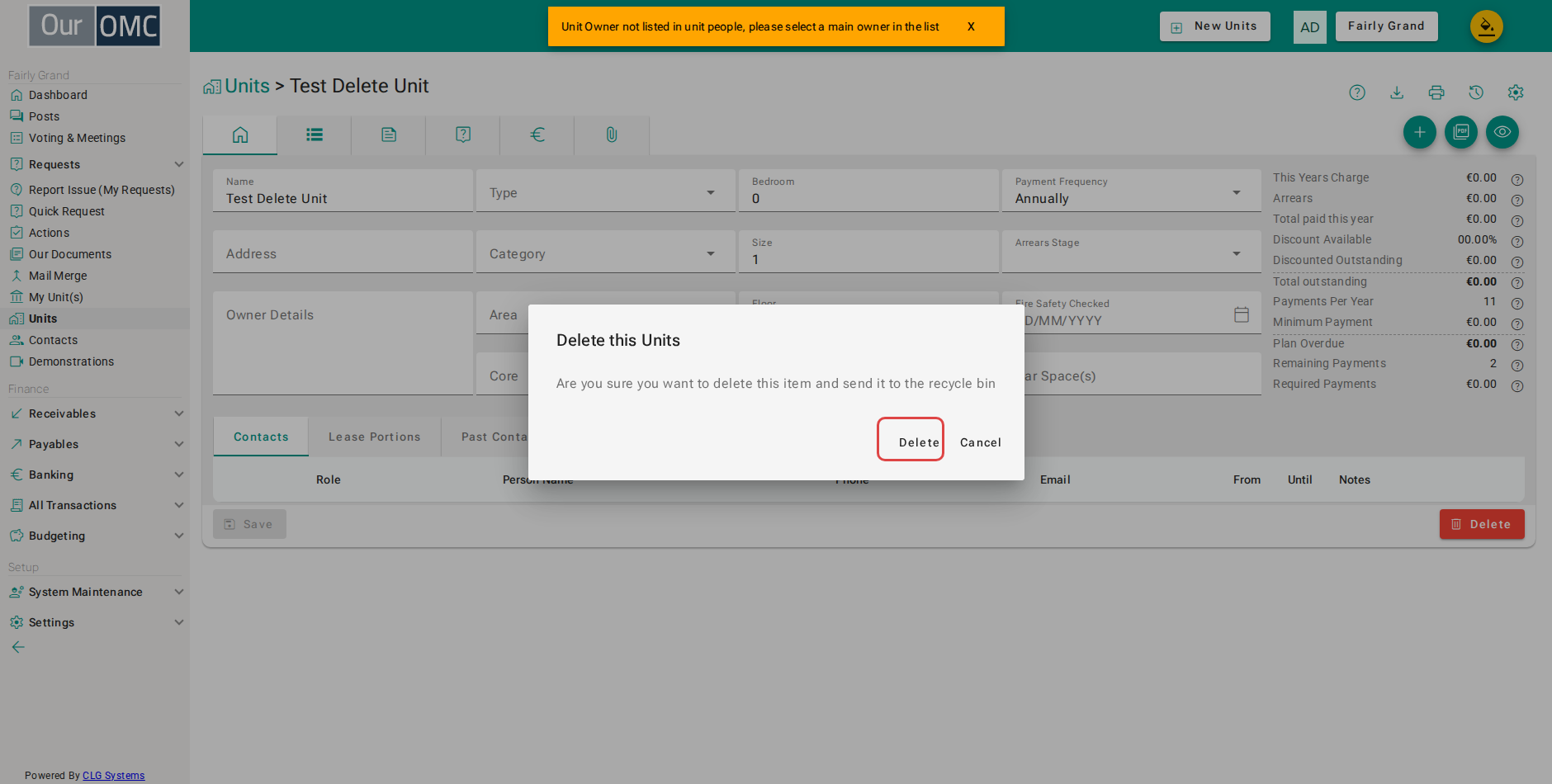Image resolution: width=1552 pixels, height=784 pixels.
Task: Switch to the list view tab icon
Action: (315, 135)
